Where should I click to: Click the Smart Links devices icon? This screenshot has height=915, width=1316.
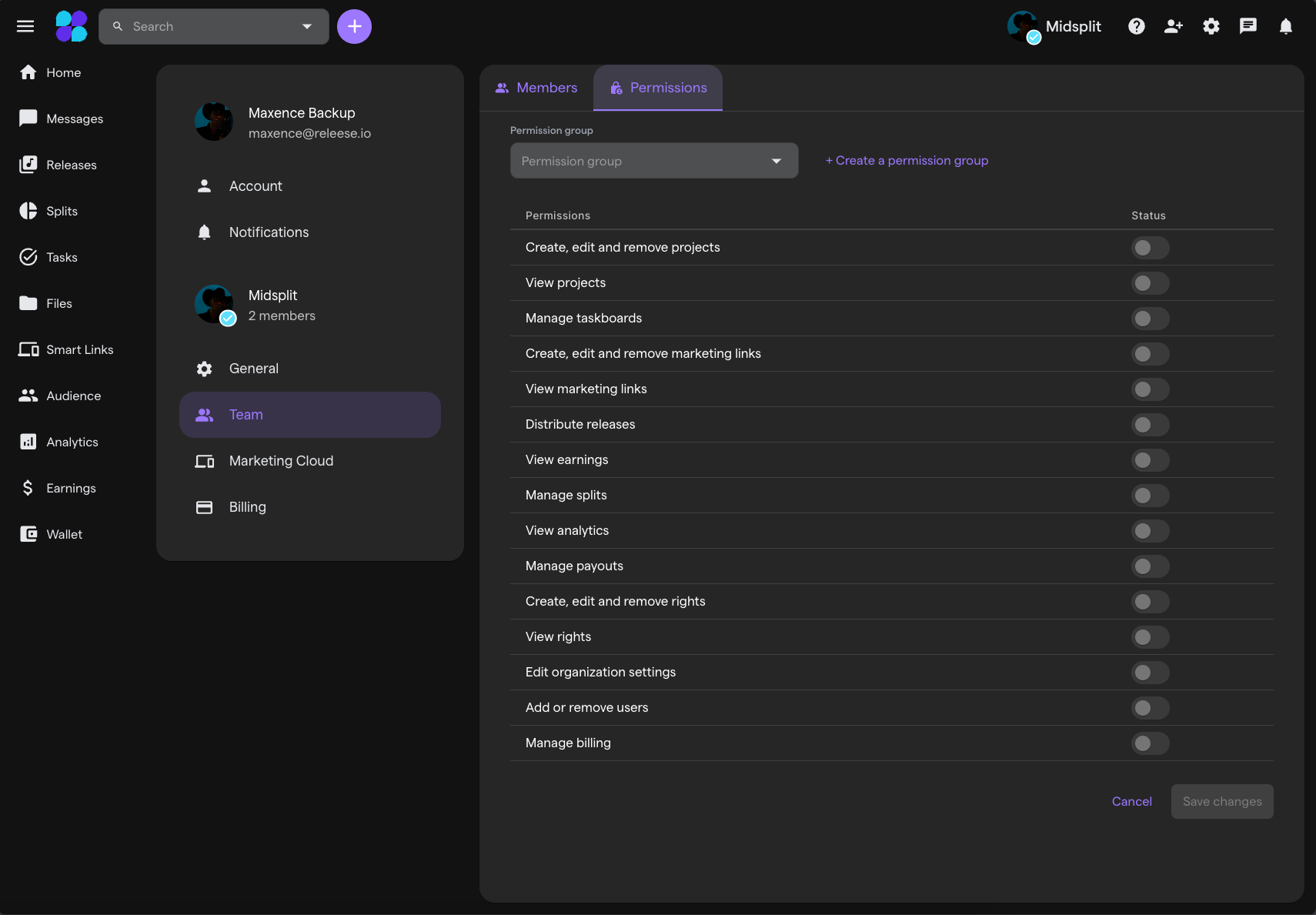[28, 349]
